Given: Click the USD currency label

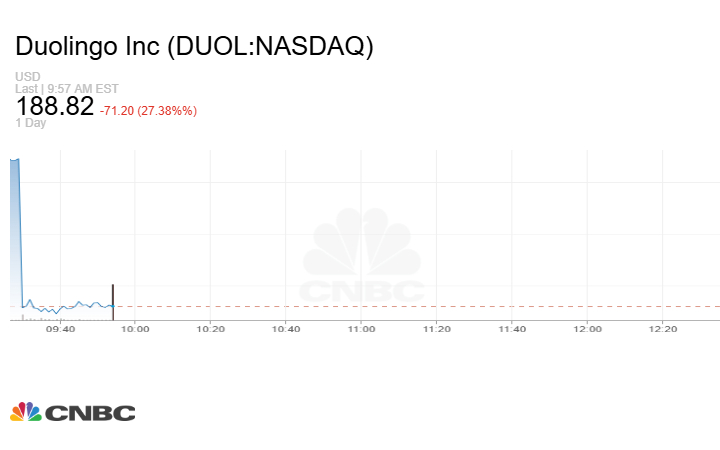Looking at the screenshot, I should click(27, 77).
